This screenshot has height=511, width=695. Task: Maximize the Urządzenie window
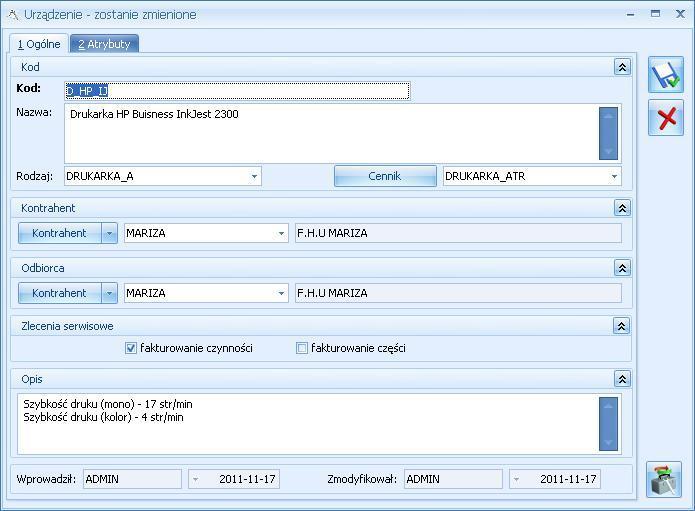pos(656,14)
